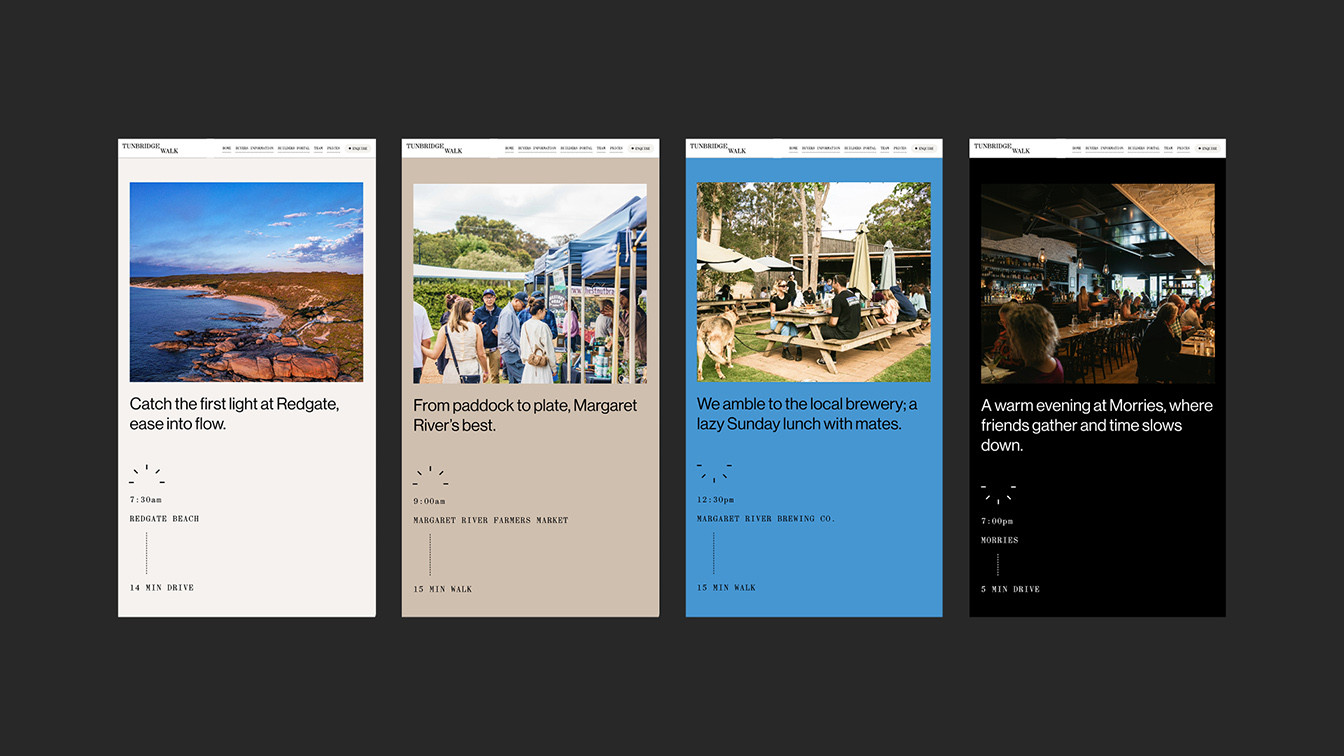Open Buyers Information on the blue brewery page
The width and height of the screenshot is (1344, 756).
click(x=822, y=148)
